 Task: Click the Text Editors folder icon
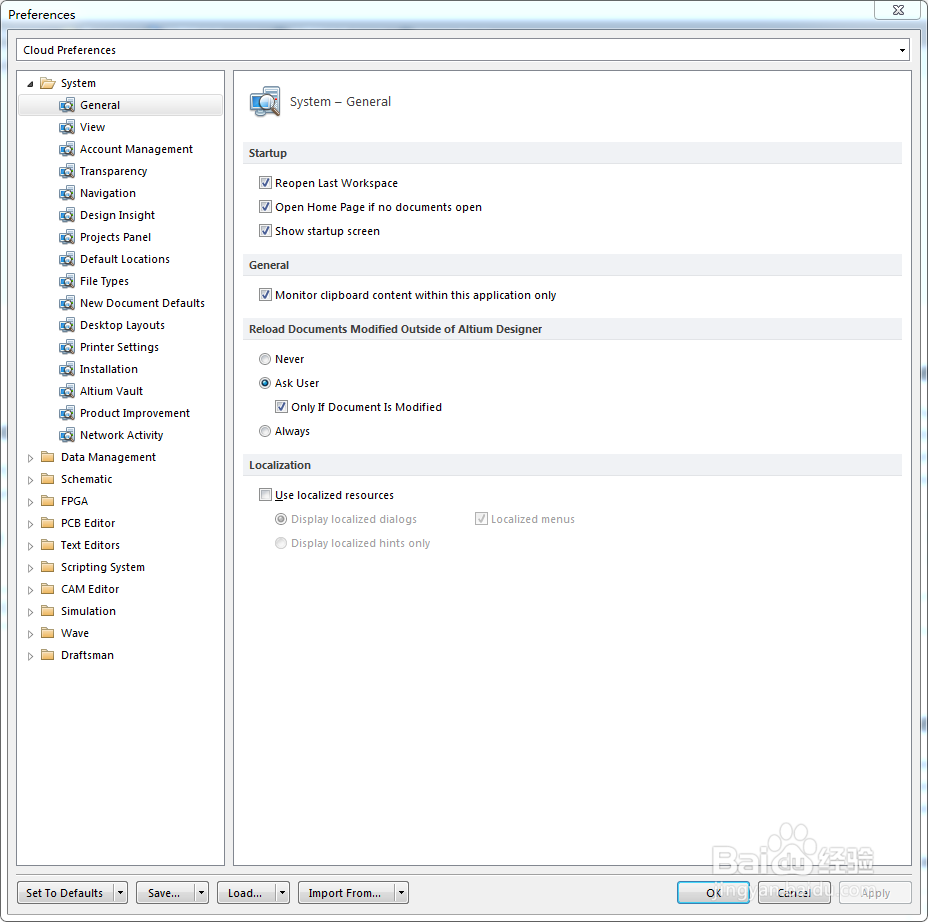pyautogui.click(x=47, y=544)
